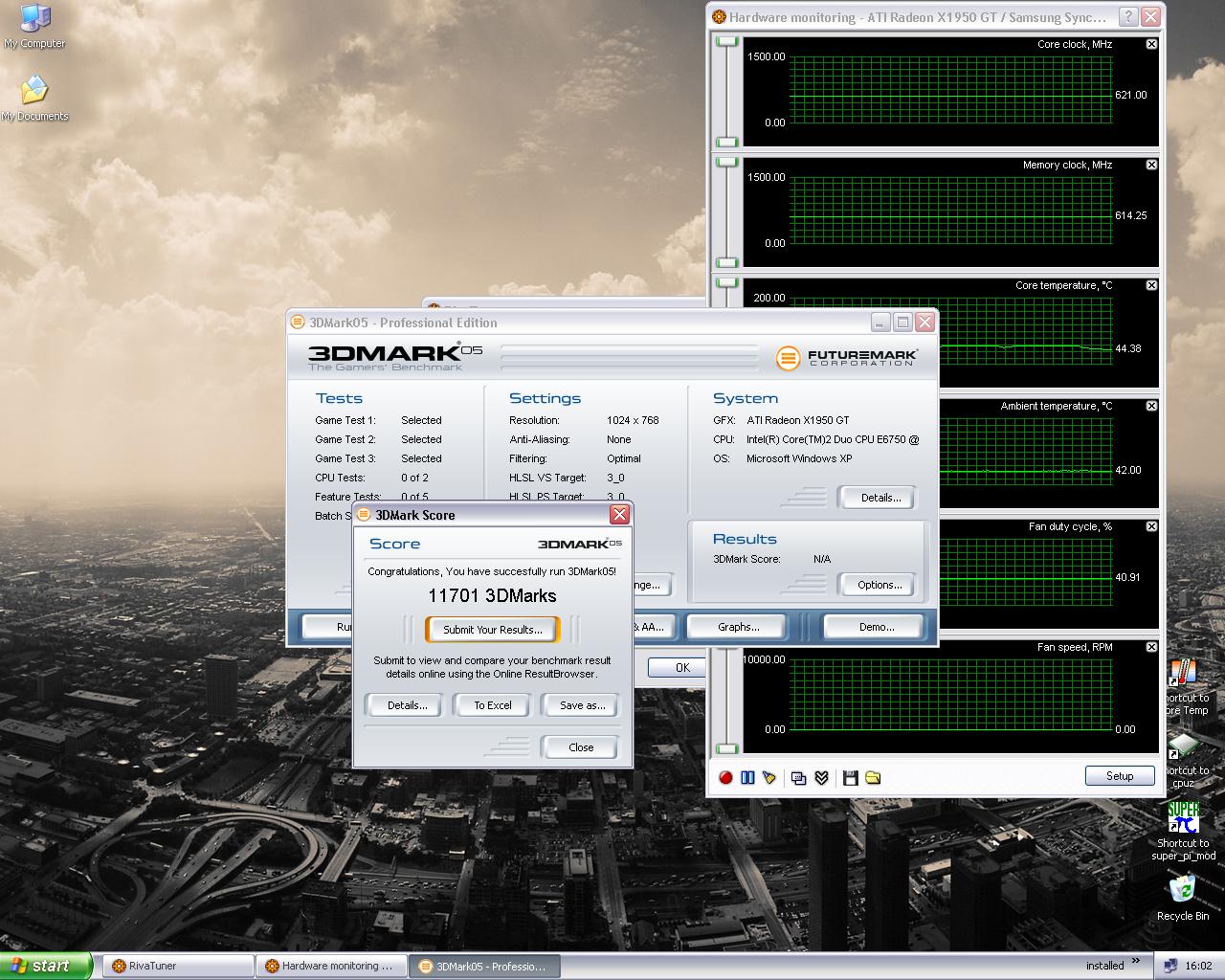The height and width of the screenshot is (980, 1225).
Task: Click Setup in Hardware monitoring window
Action: pyautogui.click(x=1119, y=776)
